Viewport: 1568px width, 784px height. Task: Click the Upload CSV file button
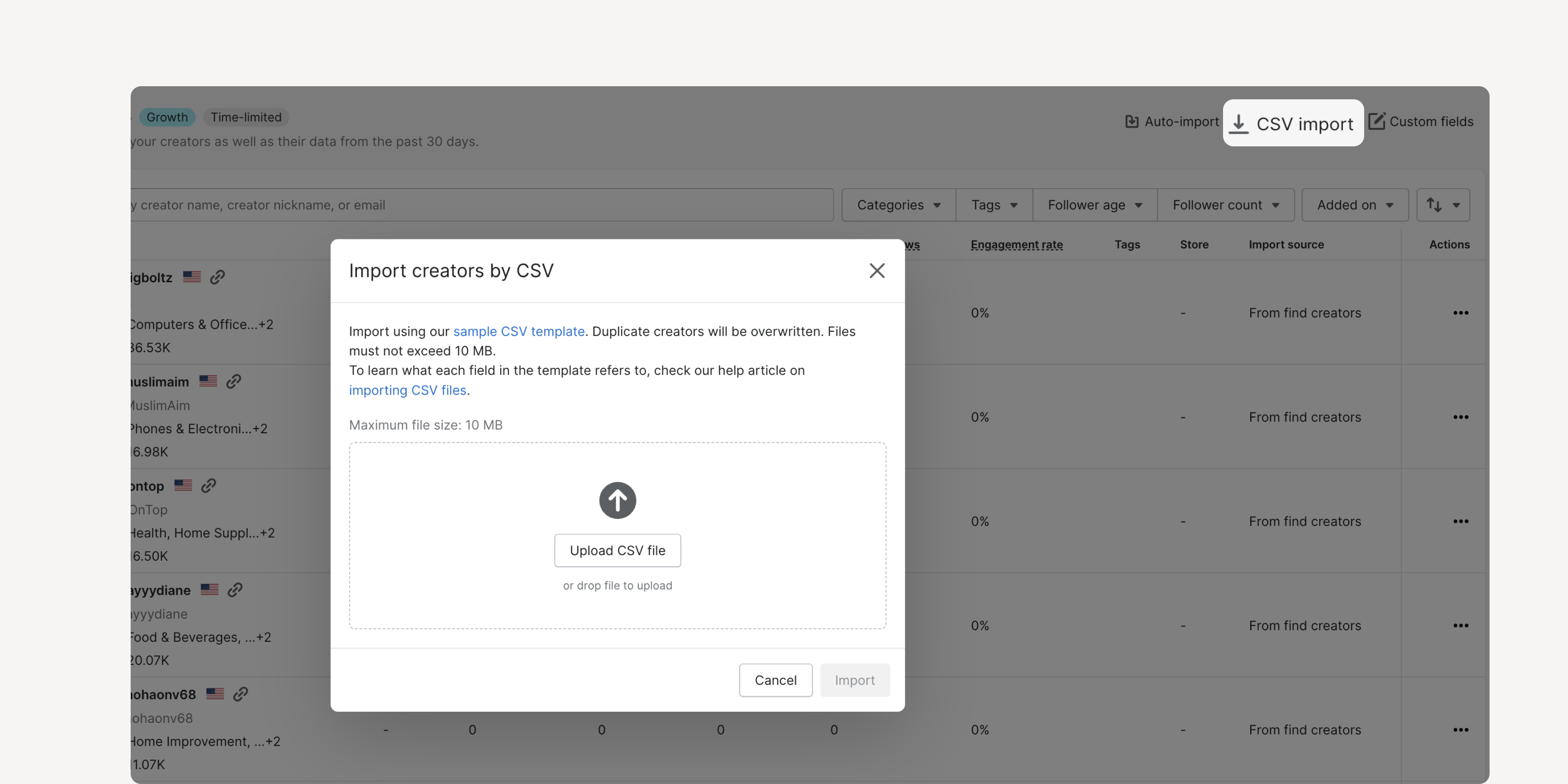tap(617, 550)
